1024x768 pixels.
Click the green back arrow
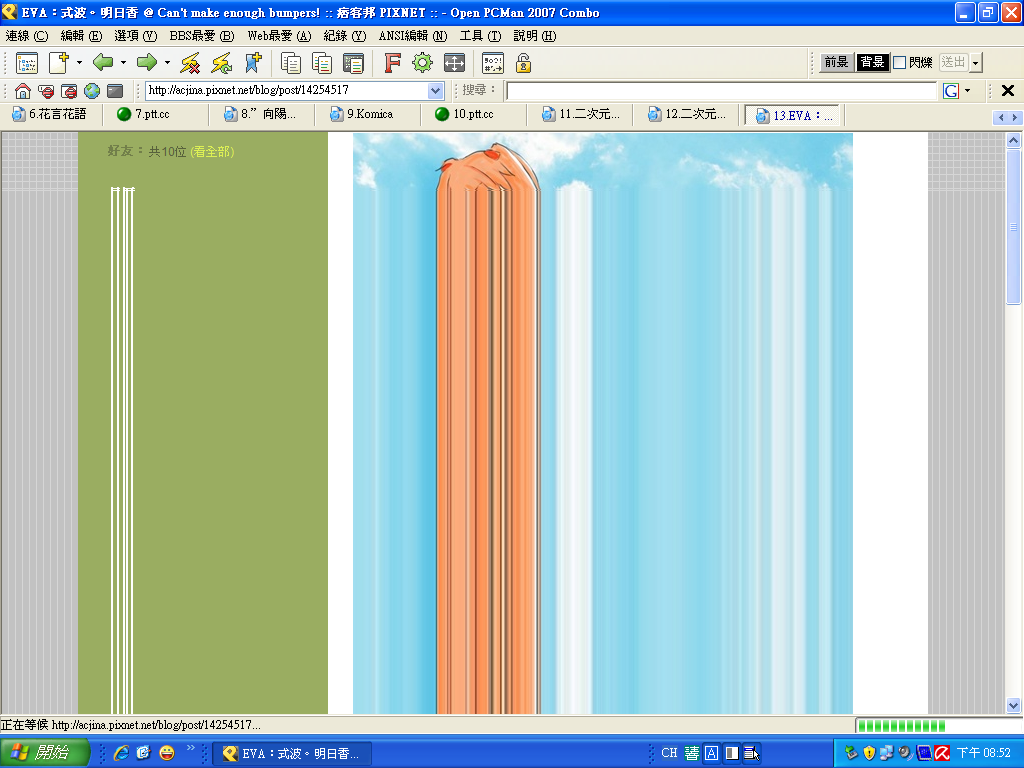103,63
